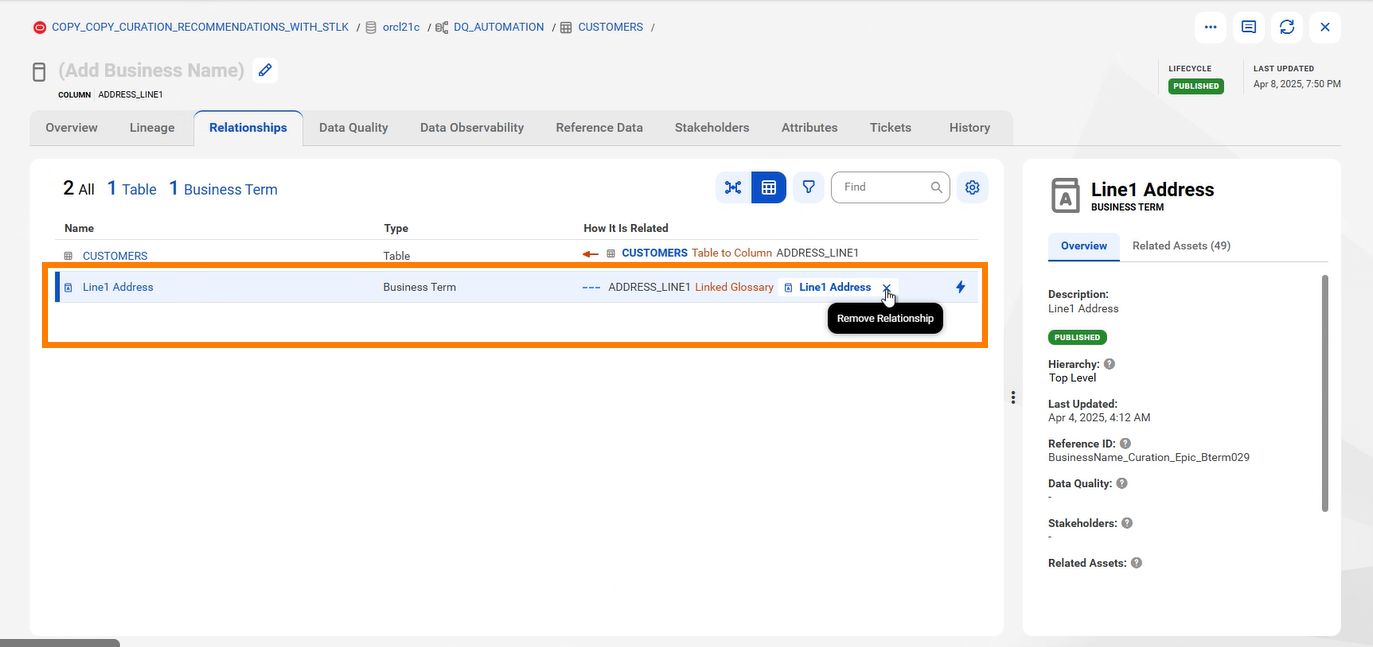Click the Stakeholders help icon
The width and height of the screenshot is (1373, 647).
(x=1127, y=523)
